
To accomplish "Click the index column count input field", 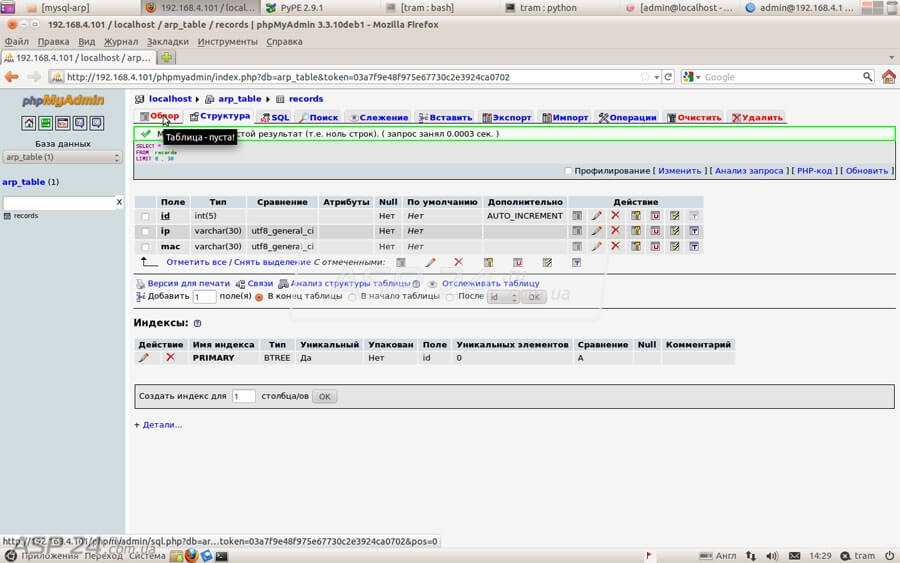I will pyautogui.click(x=243, y=396).
